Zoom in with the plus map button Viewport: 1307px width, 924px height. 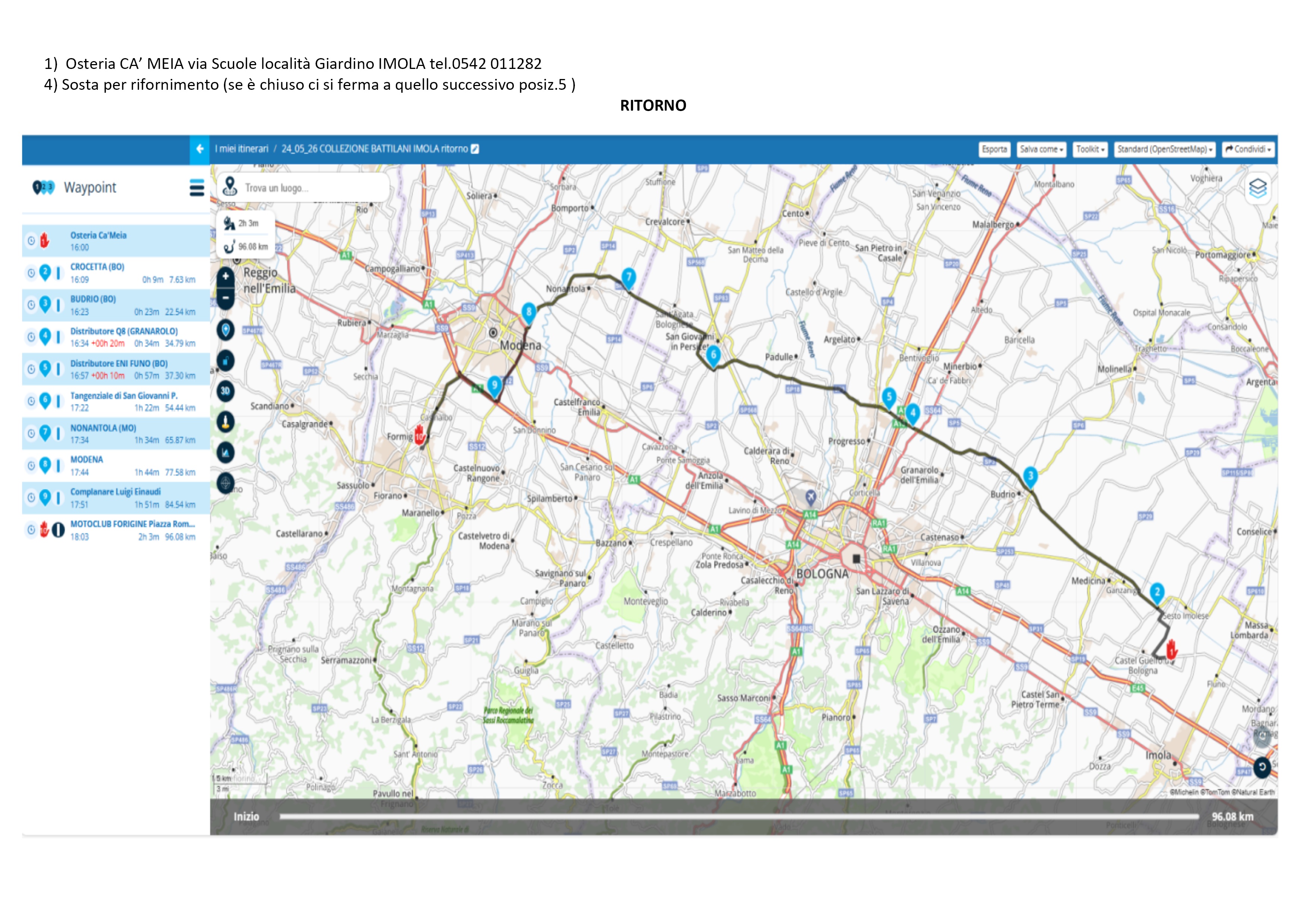pyautogui.click(x=226, y=277)
